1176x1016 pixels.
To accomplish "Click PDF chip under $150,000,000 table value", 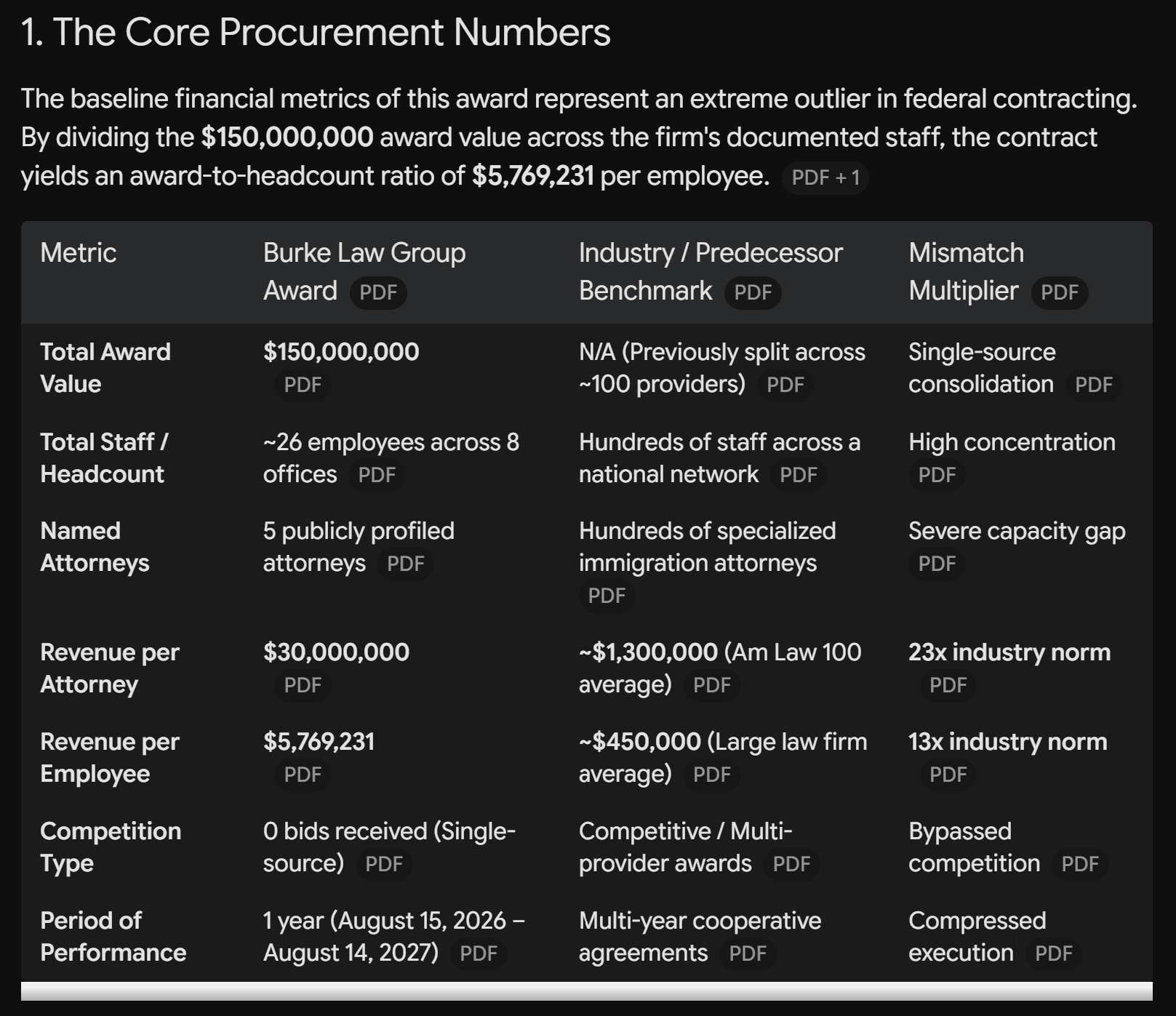I will 303,385.
